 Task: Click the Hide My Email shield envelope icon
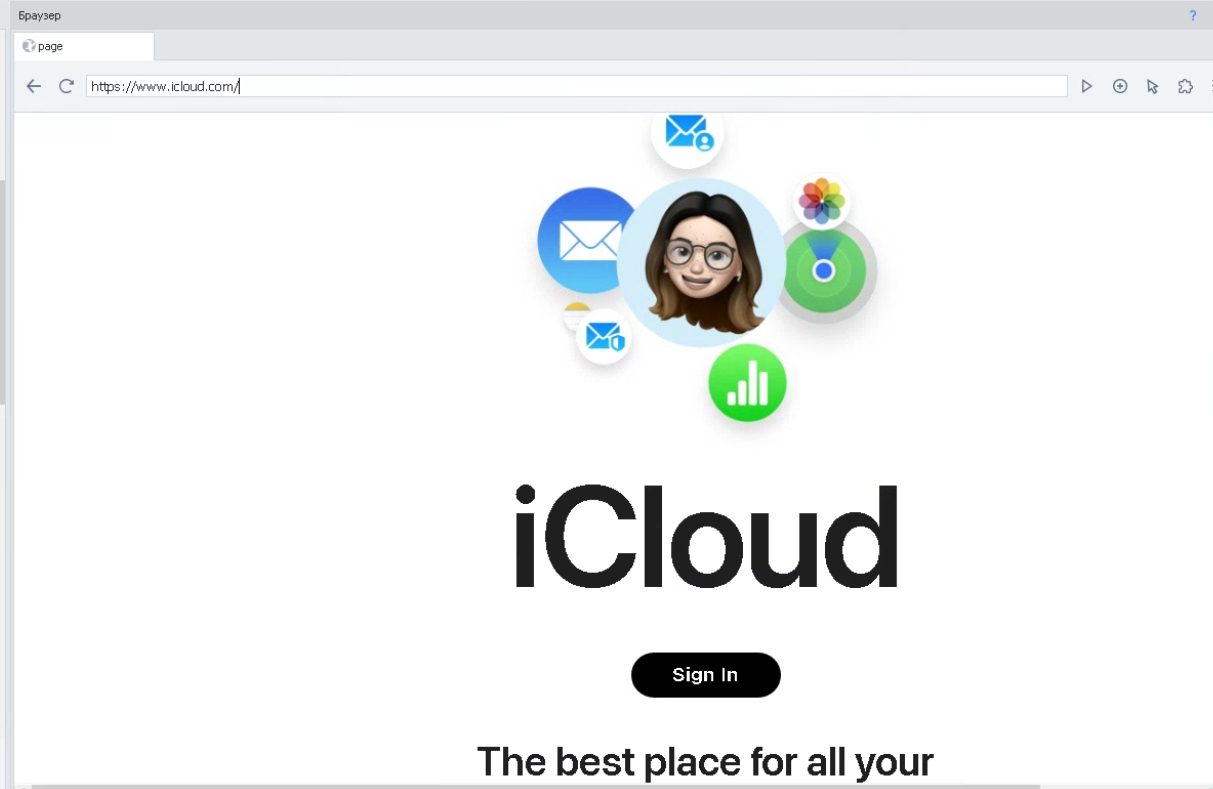click(604, 337)
